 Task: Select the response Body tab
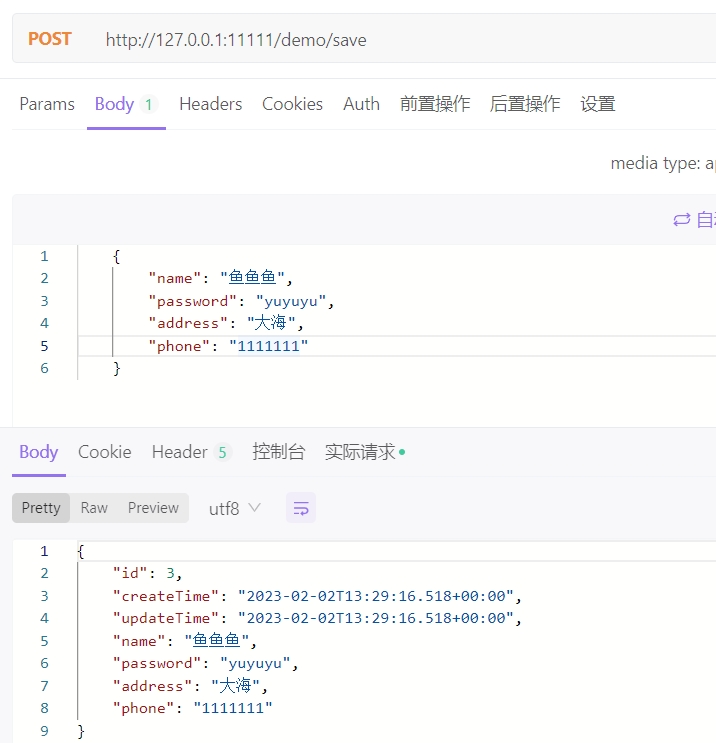click(x=38, y=452)
